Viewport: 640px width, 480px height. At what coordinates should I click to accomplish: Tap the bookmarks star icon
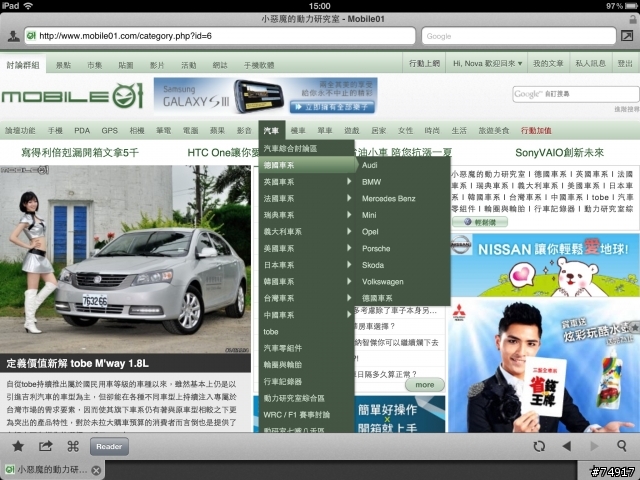[x=17, y=446]
